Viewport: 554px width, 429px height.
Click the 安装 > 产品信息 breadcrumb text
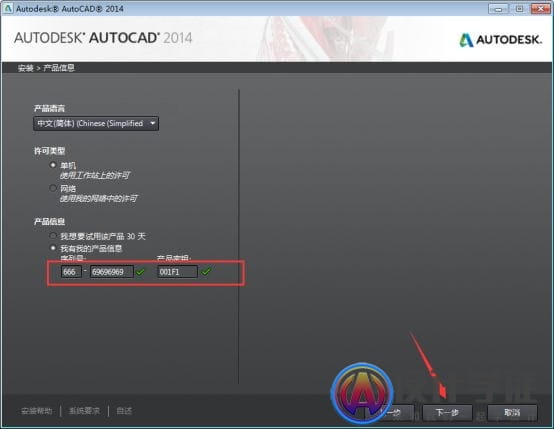(46, 68)
